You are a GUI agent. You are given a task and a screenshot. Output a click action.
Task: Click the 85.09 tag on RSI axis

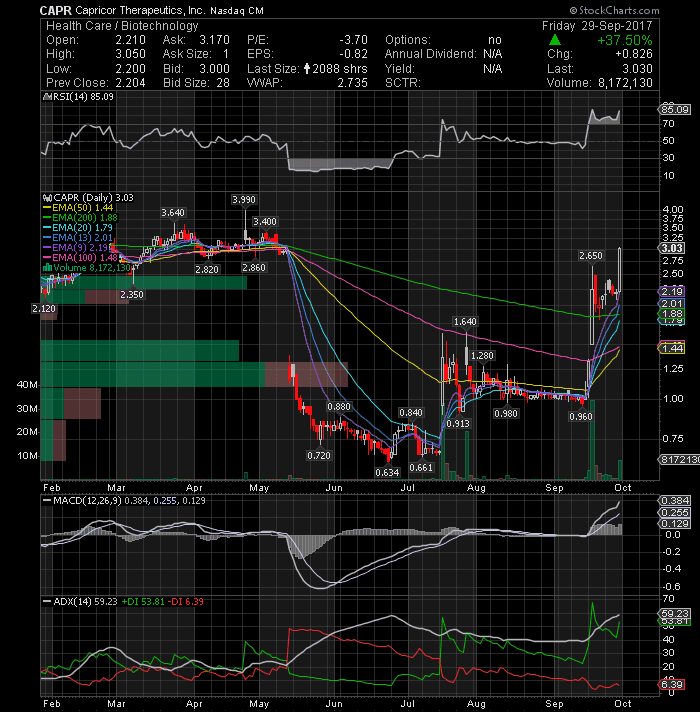pos(675,109)
